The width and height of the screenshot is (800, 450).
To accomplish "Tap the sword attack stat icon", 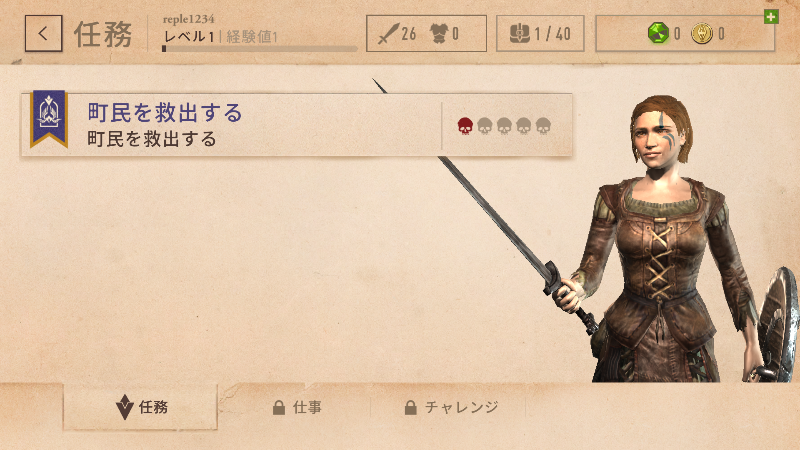I will point(388,34).
